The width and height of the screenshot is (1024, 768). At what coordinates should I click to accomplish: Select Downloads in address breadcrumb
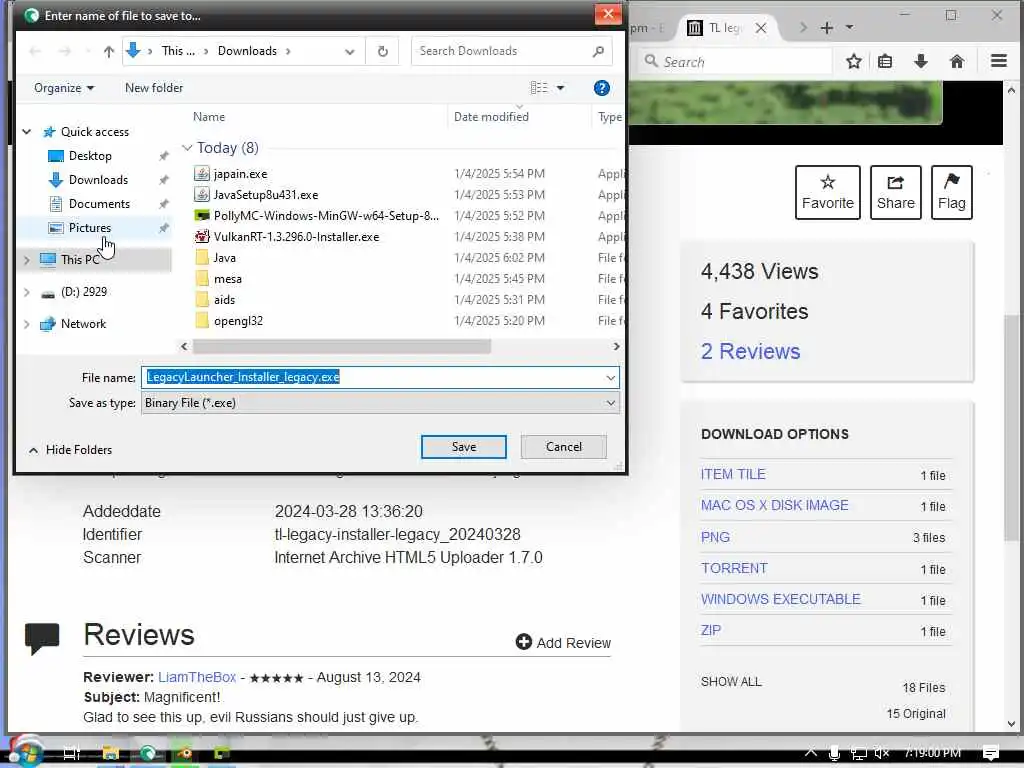pos(247,51)
